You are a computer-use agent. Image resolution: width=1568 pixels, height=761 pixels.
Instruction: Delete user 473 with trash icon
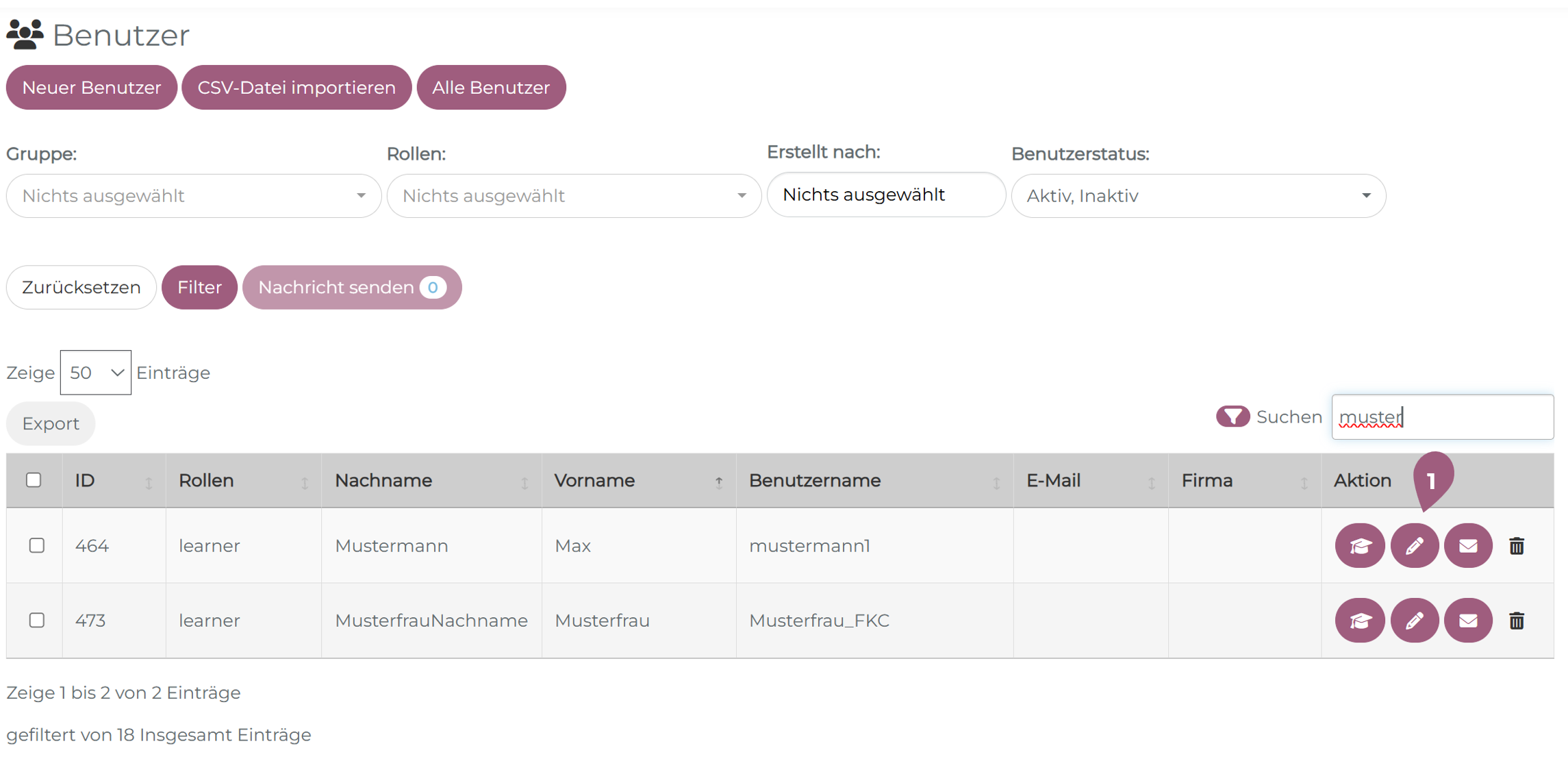[x=1517, y=621]
